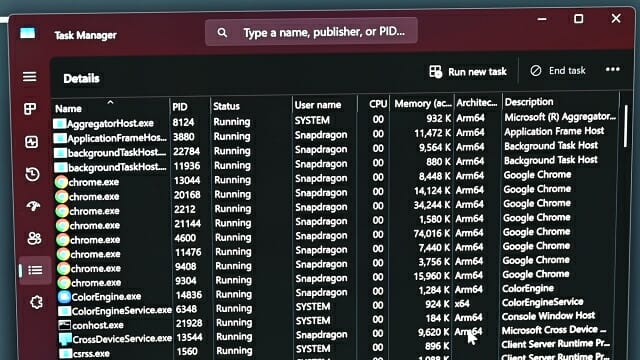Click the chrome.exe icon with PID 13044
The width and height of the screenshot is (640, 360).
coord(61,182)
